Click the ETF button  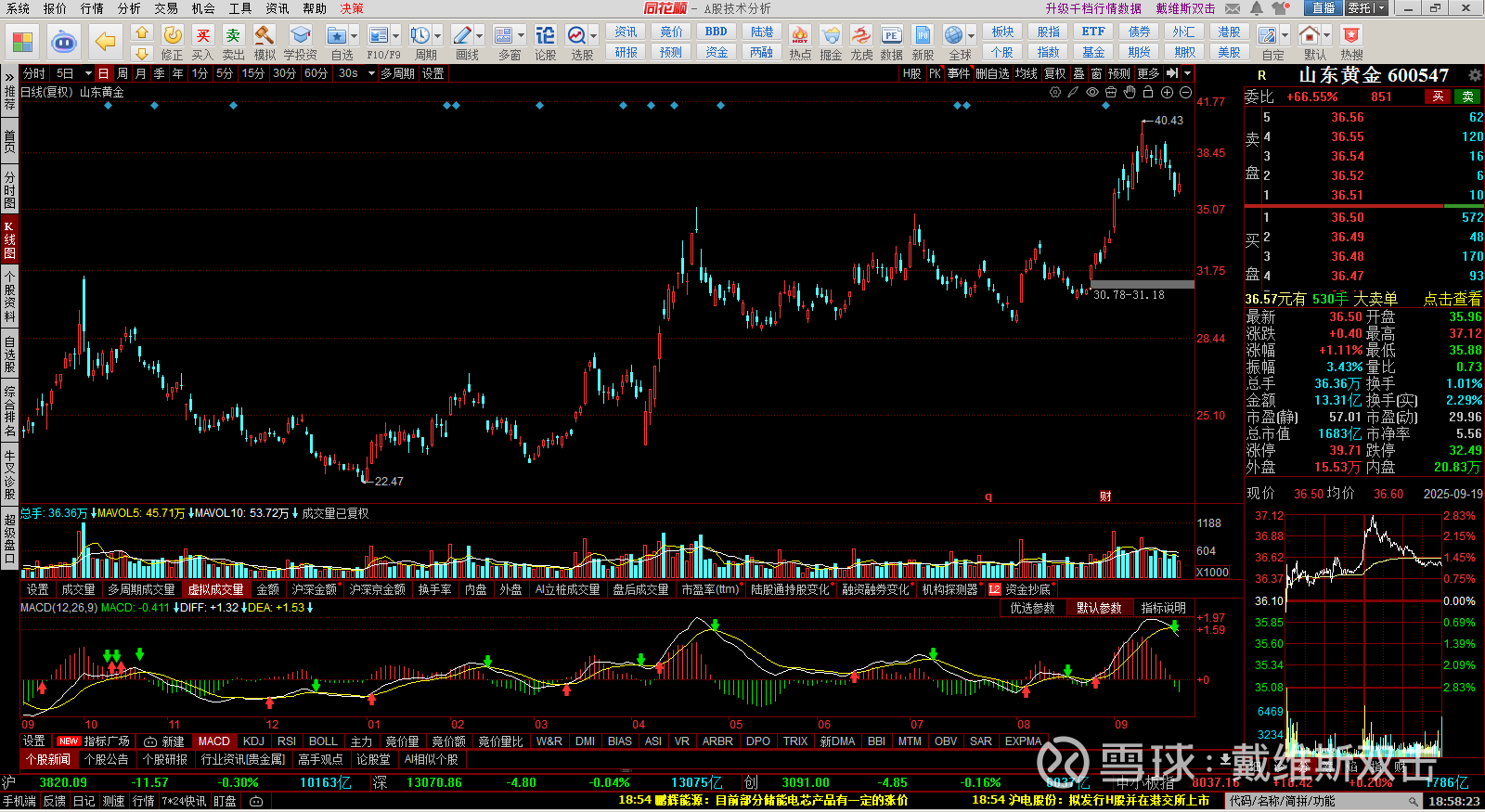[x=1093, y=32]
